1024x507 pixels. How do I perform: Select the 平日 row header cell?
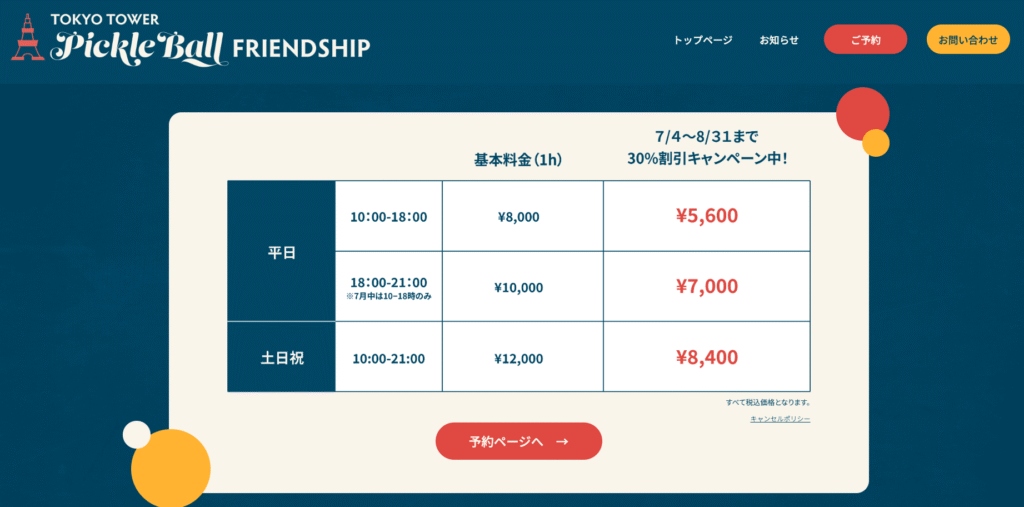[x=281, y=252]
